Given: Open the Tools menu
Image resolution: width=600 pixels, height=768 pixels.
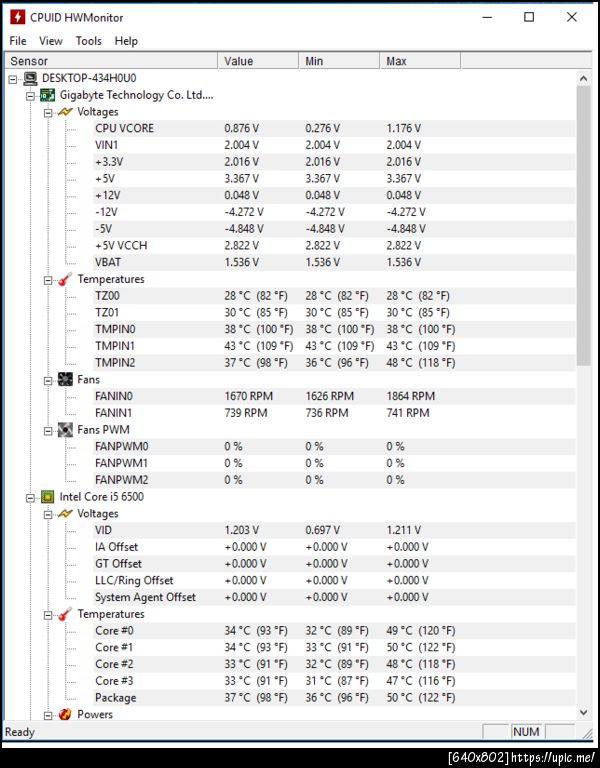Looking at the screenshot, I should (89, 41).
